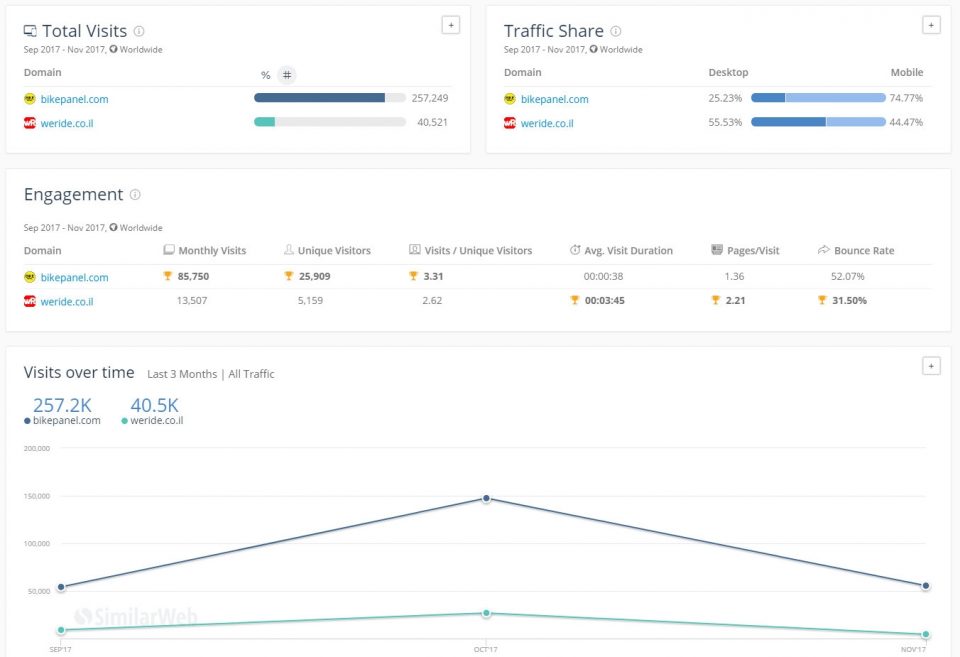Image resolution: width=960 pixels, height=657 pixels.
Task: Click the trophy icon beside 85,750 monthly visits
Action: point(168,276)
